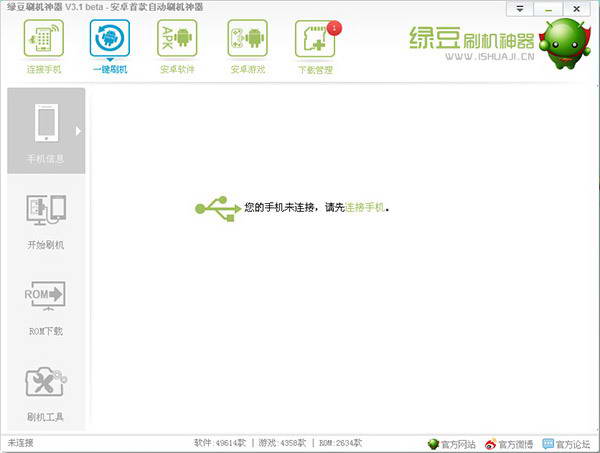Open the 刷机工具 flashing tools item
Image resolution: width=600 pixels, height=453 pixels.
pos(46,393)
